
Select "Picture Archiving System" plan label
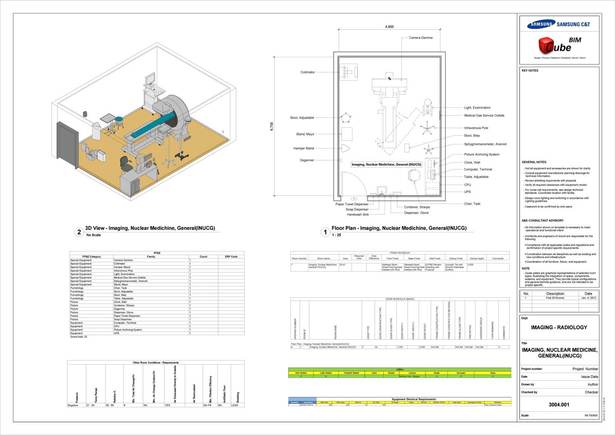[x=482, y=155]
